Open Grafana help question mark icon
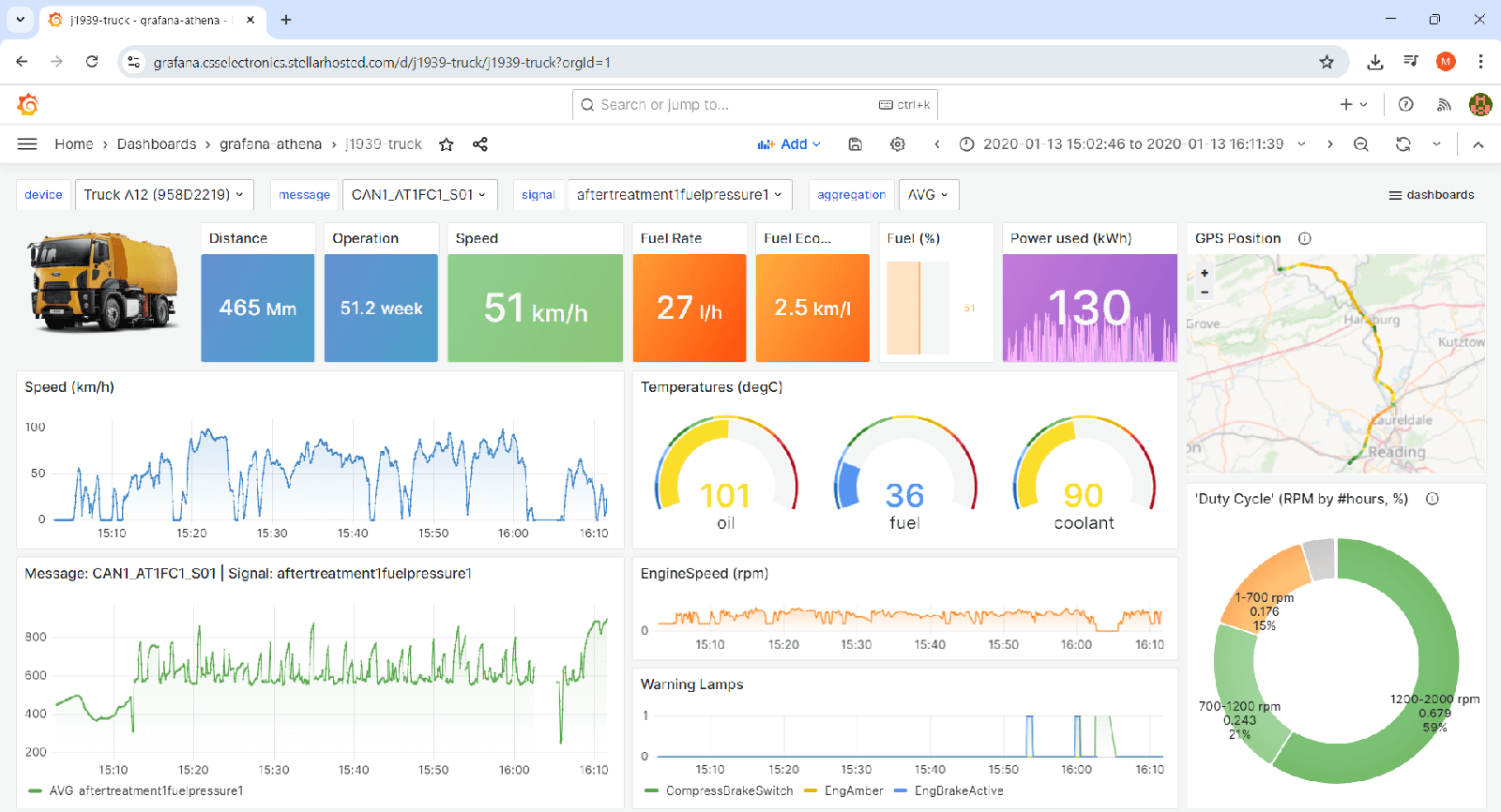 point(1405,104)
